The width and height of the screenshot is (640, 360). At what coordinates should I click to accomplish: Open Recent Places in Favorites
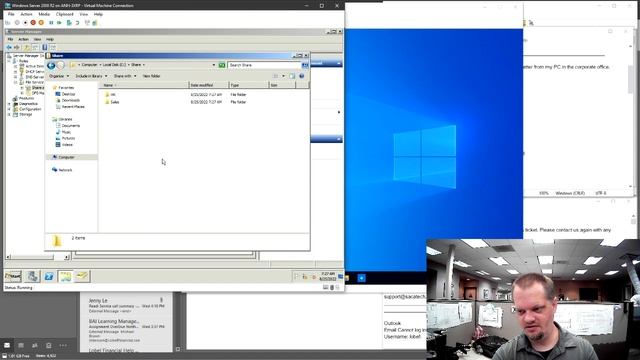tap(70, 107)
